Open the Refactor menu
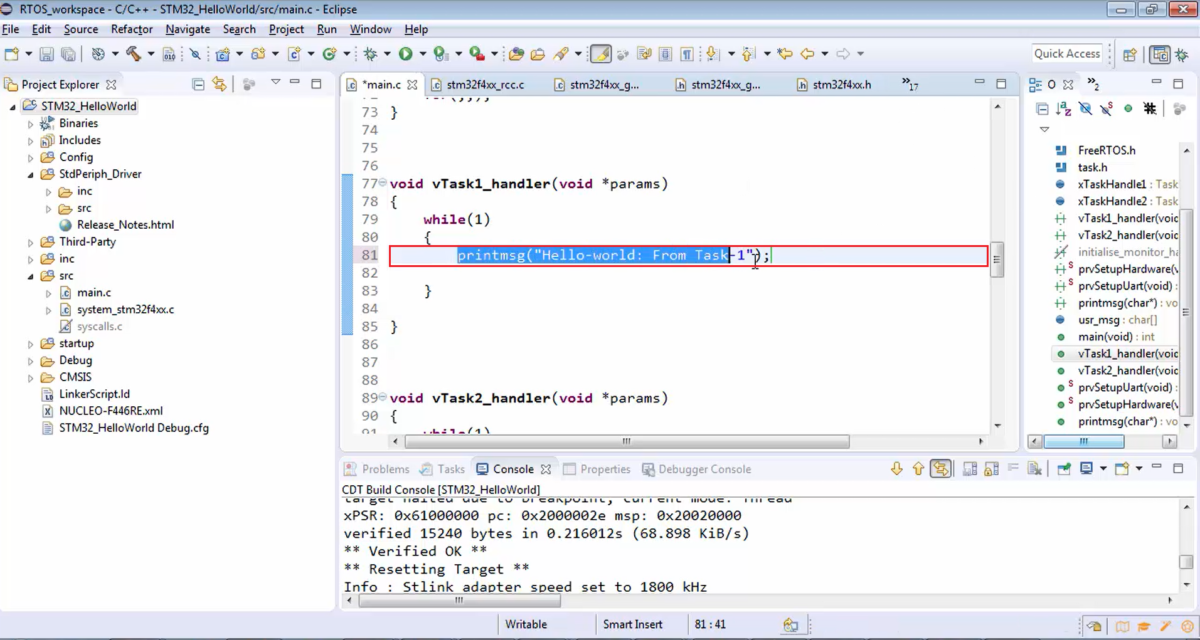Image resolution: width=1200 pixels, height=640 pixels. (x=131, y=29)
